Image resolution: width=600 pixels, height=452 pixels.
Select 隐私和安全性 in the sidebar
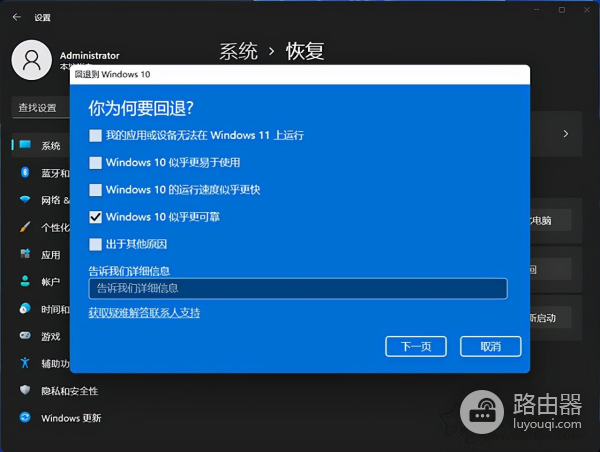[70, 391]
